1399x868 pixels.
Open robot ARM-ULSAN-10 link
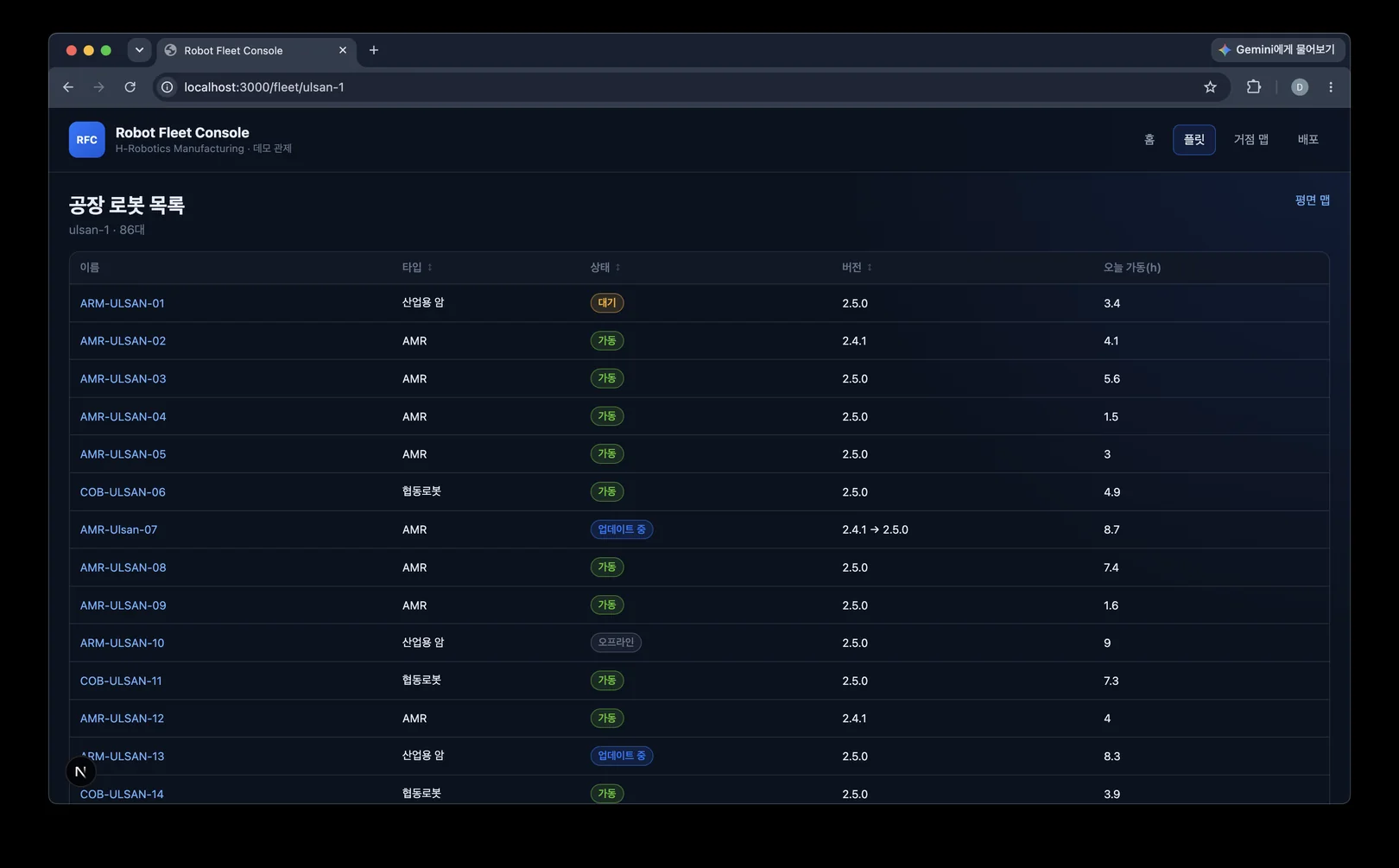[x=123, y=643]
